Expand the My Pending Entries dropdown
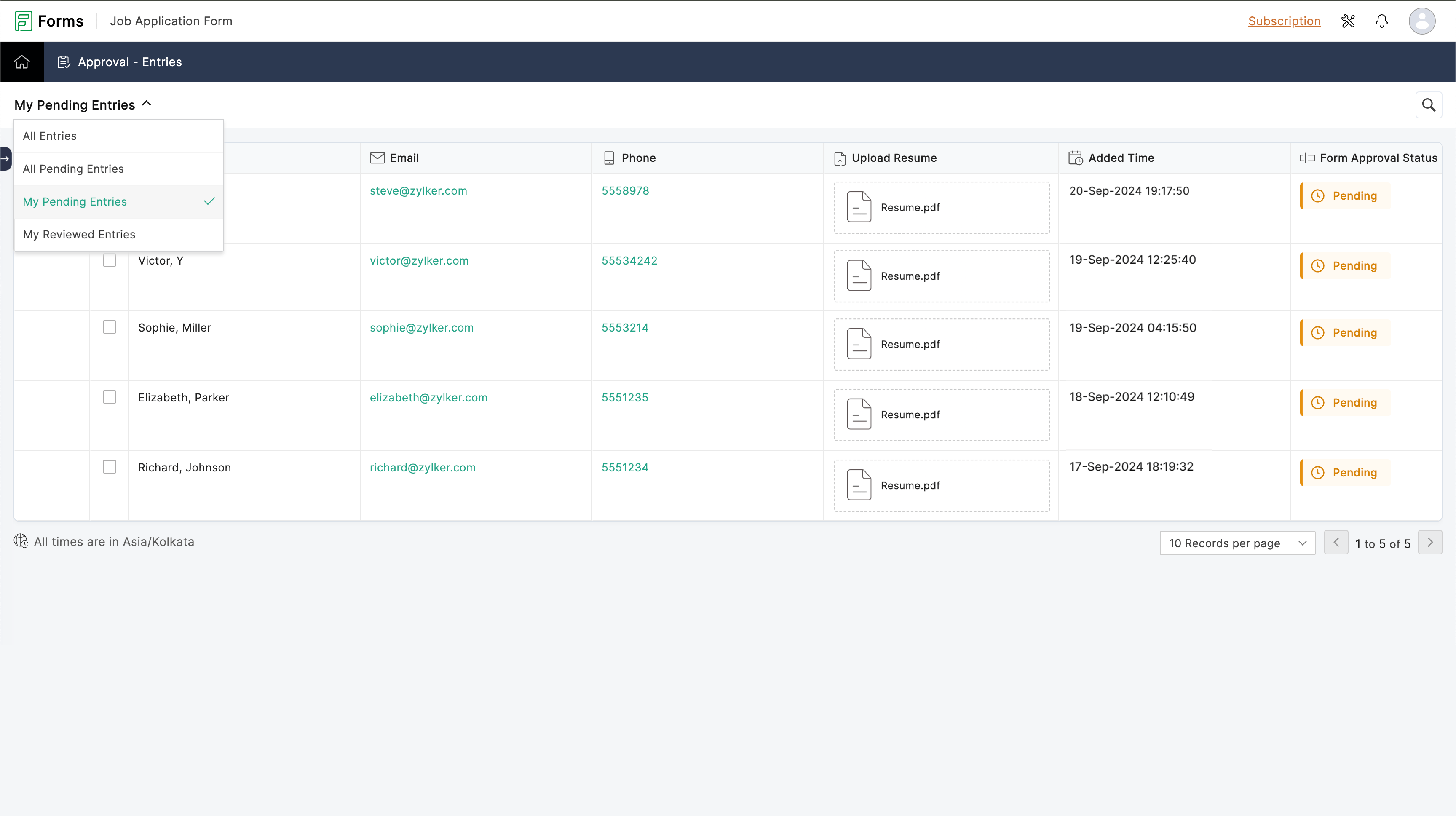Viewport: 1456px width, 816px height. 82,104
